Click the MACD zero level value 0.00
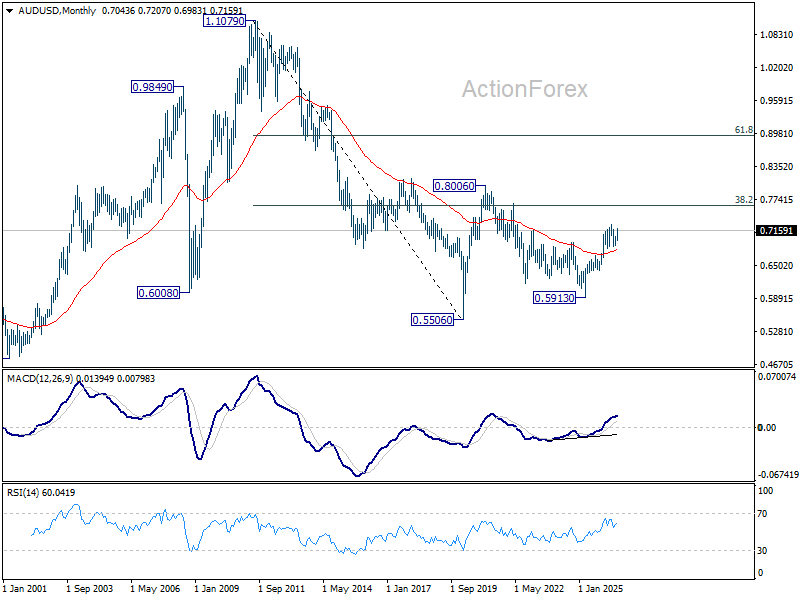800x600 pixels. click(x=767, y=428)
